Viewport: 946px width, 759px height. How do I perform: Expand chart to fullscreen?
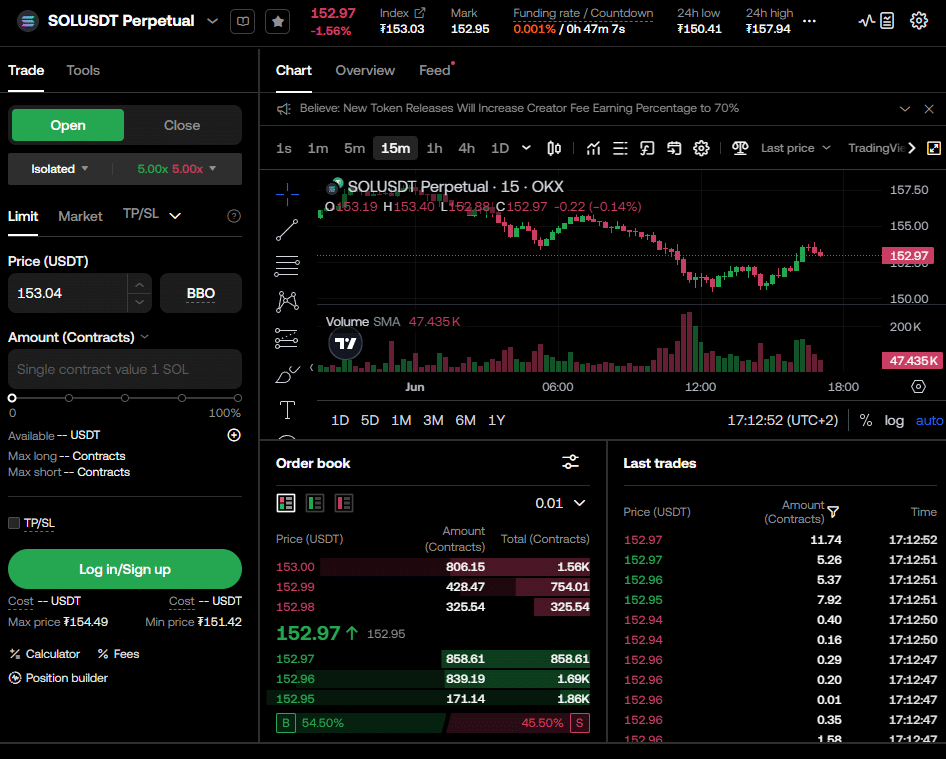click(933, 148)
